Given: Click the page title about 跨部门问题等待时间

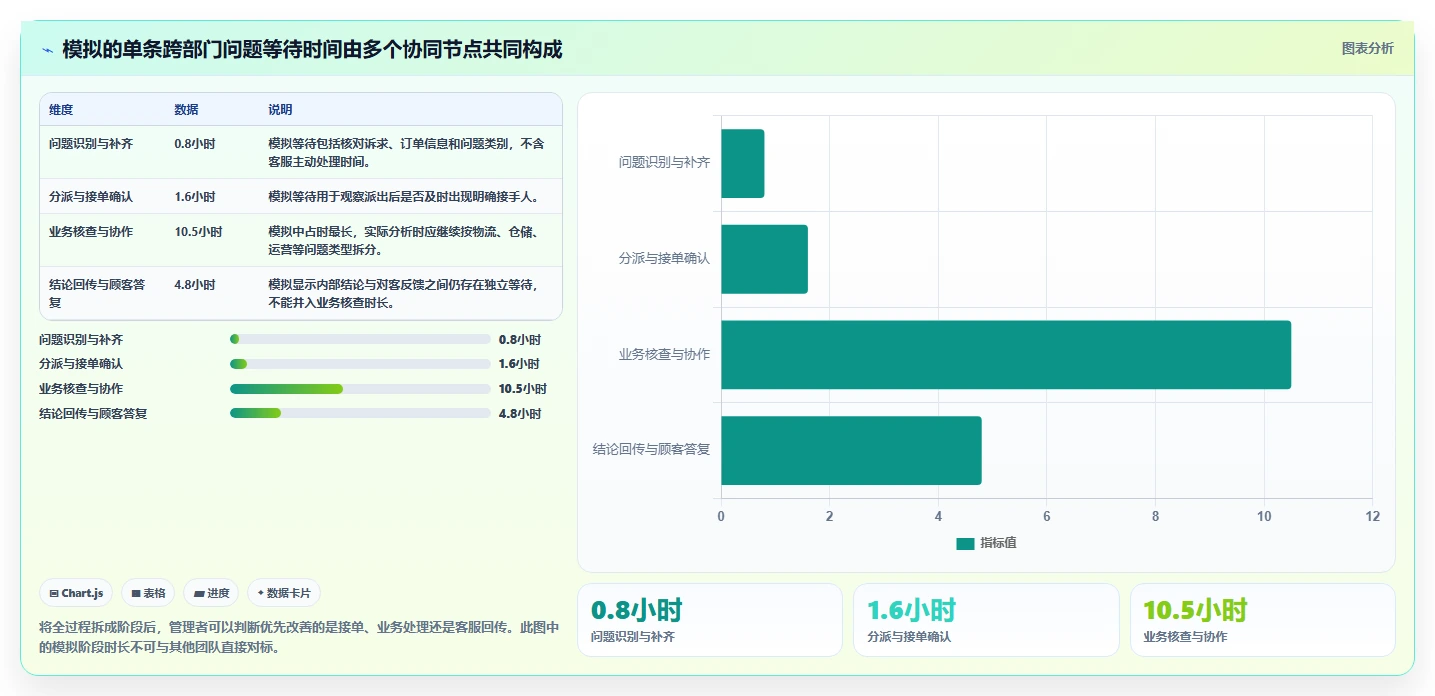Looking at the screenshot, I should pyautogui.click(x=312, y=49).
